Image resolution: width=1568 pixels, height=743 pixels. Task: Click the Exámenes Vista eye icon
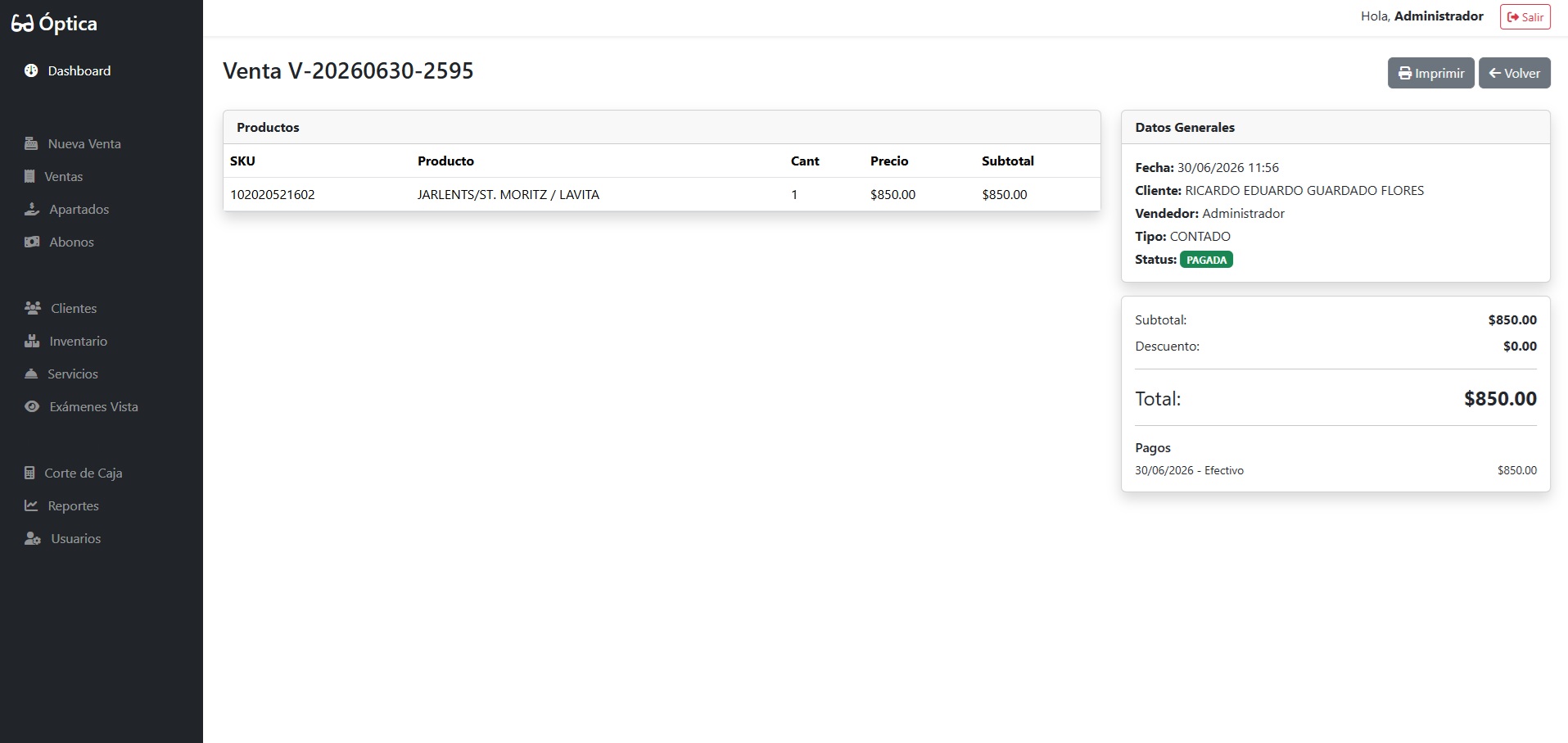(32, 406)
